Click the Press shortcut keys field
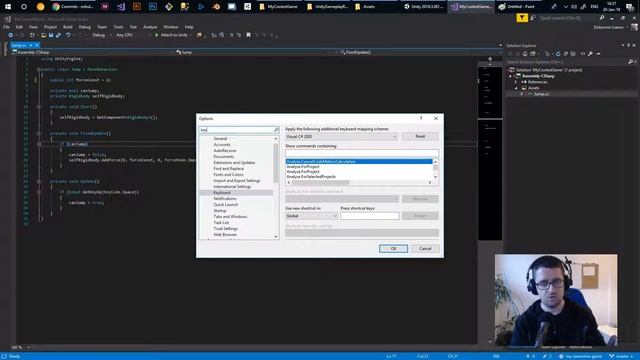 (x=370, y=216)
